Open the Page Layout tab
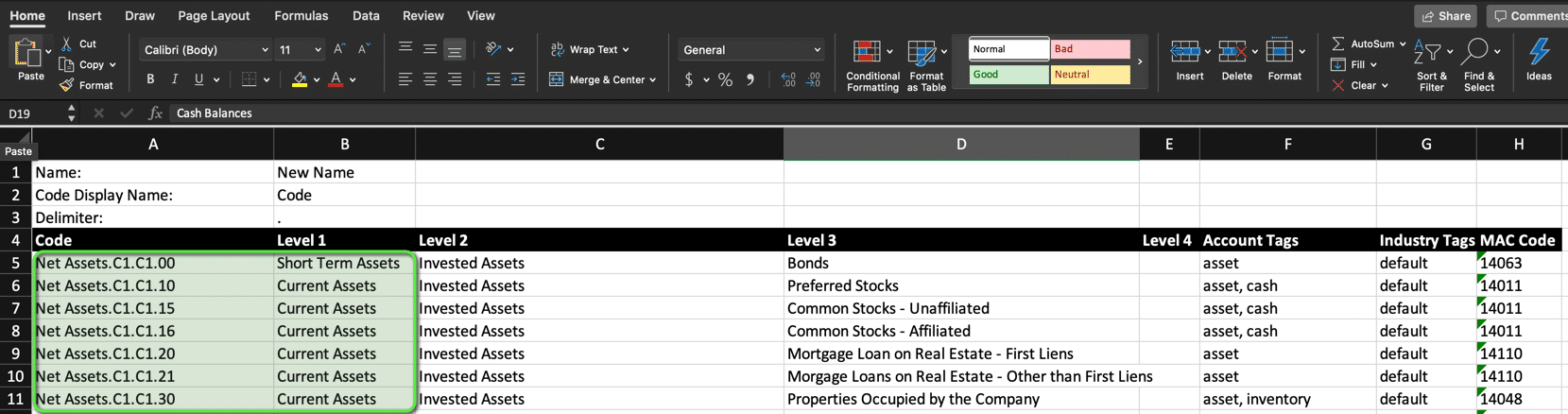Image resolution: width=1568 pixels, height=414 pixels. 214,16
